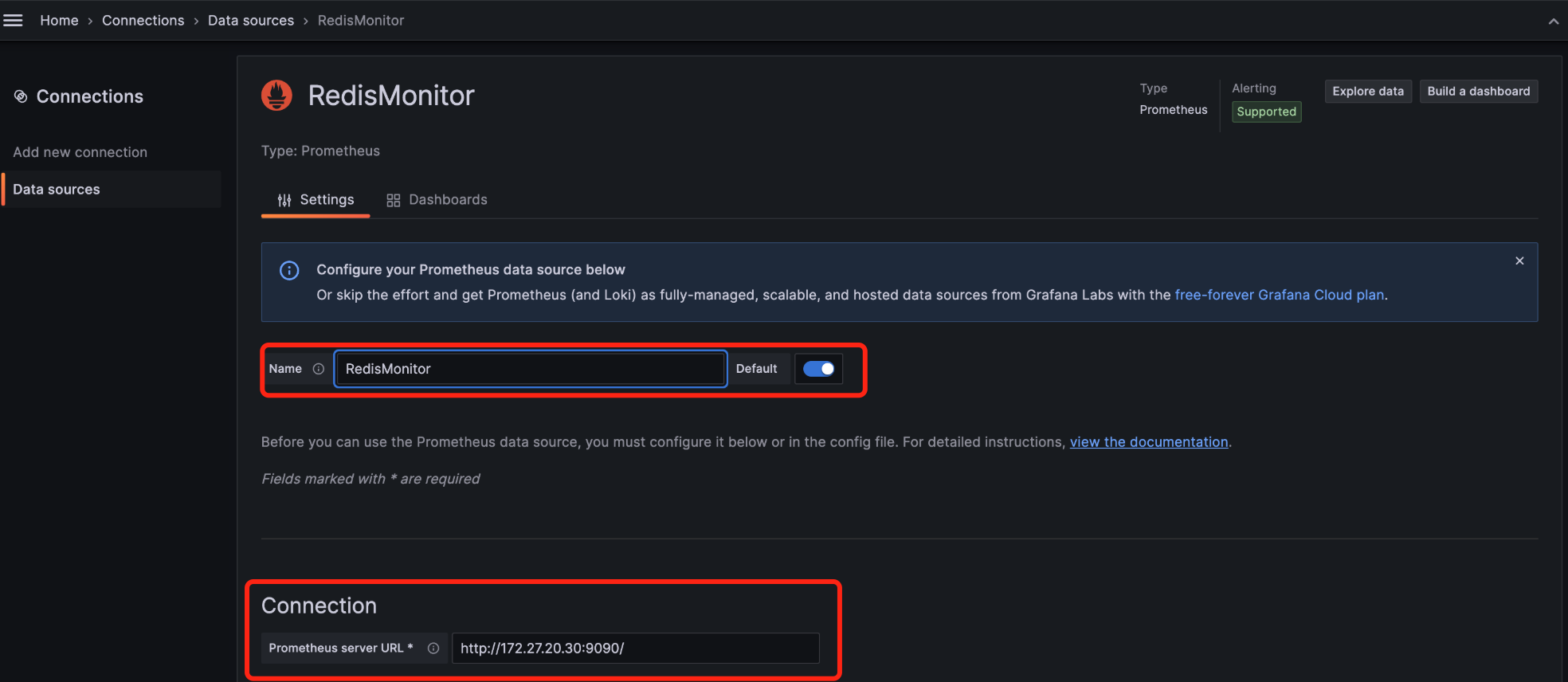Focus the Prometheus server URL field
This screenshot has width=1568, height=682.
pyautogui.click(x=636, y=649)
